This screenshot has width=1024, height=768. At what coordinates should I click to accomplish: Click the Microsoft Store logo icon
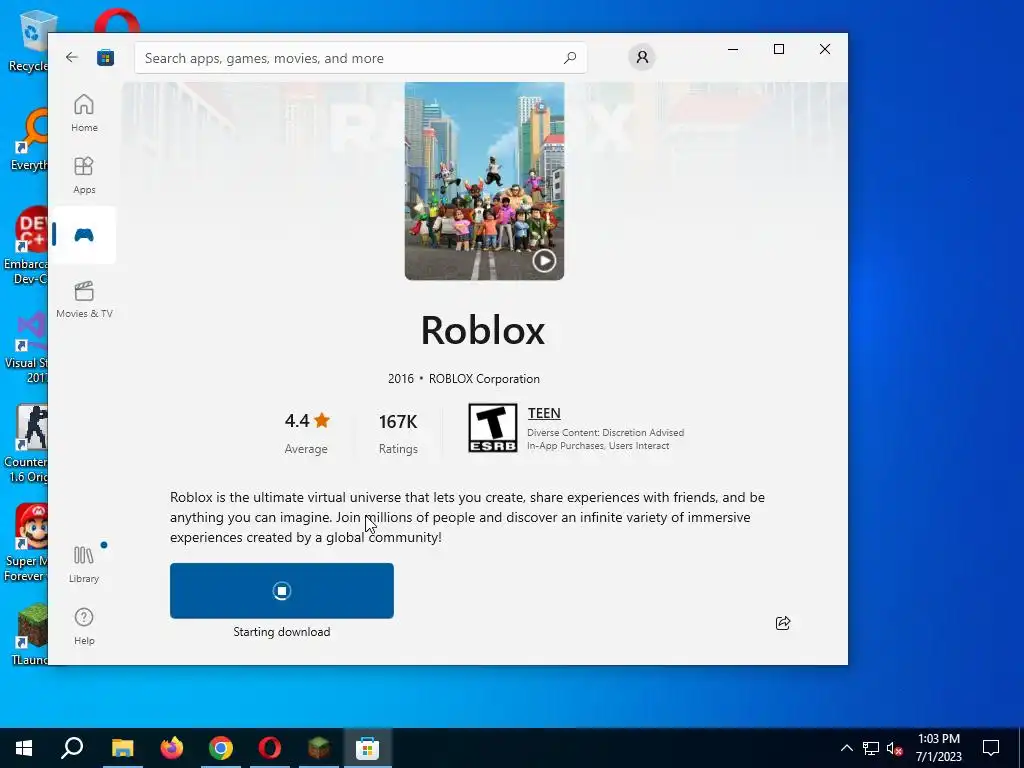[106, 57]
